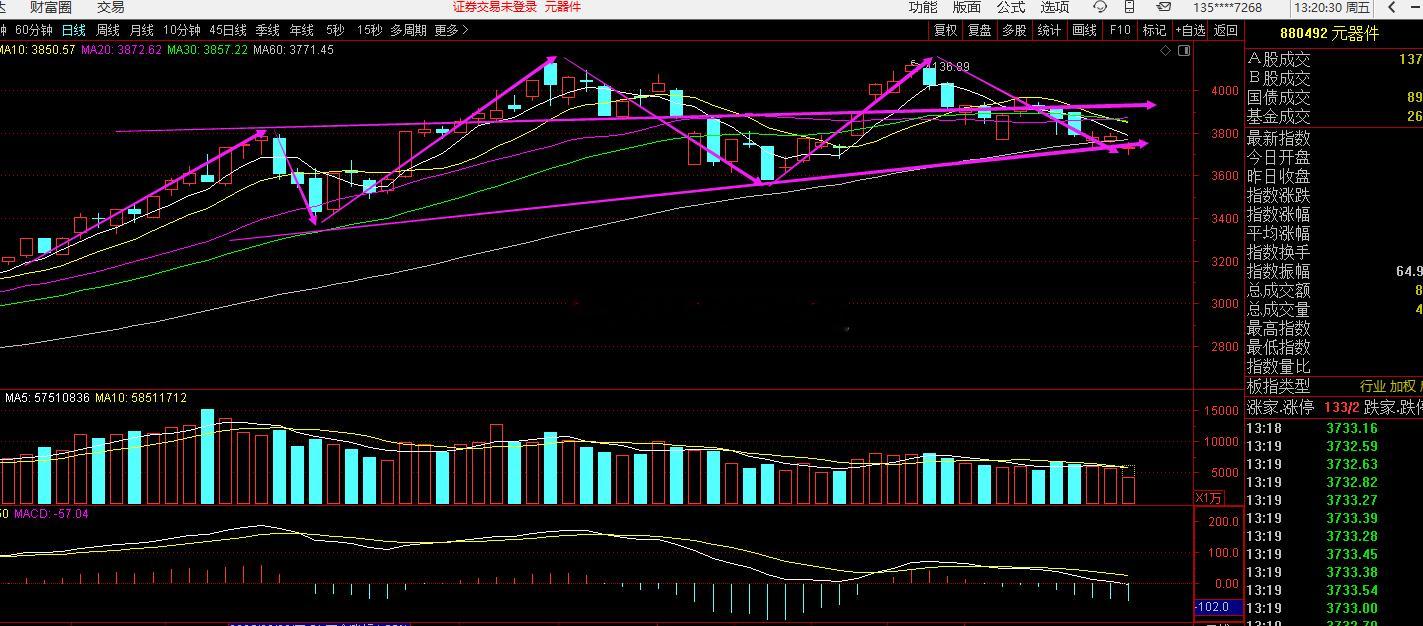Click the 返回 button

(x=1226, y=30)
